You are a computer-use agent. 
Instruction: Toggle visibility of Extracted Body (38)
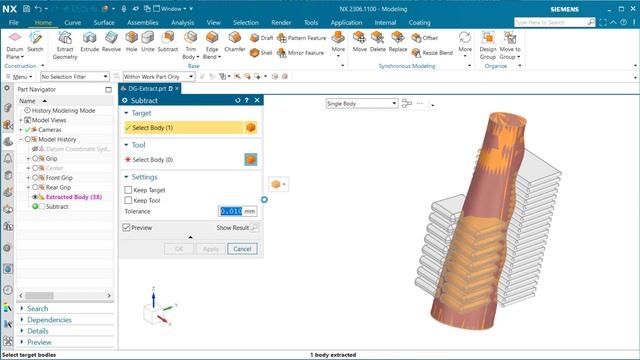[35, 197]
